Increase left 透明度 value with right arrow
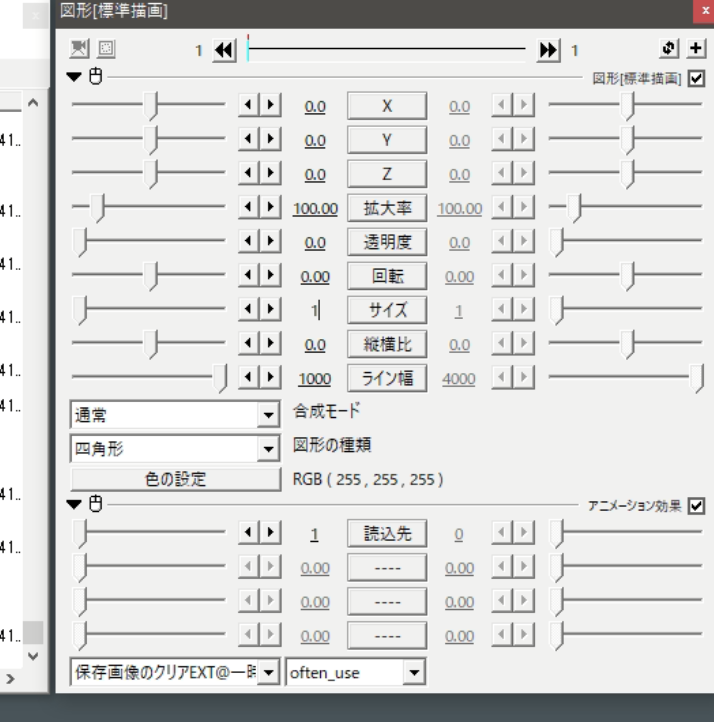 tap(271, 241)
